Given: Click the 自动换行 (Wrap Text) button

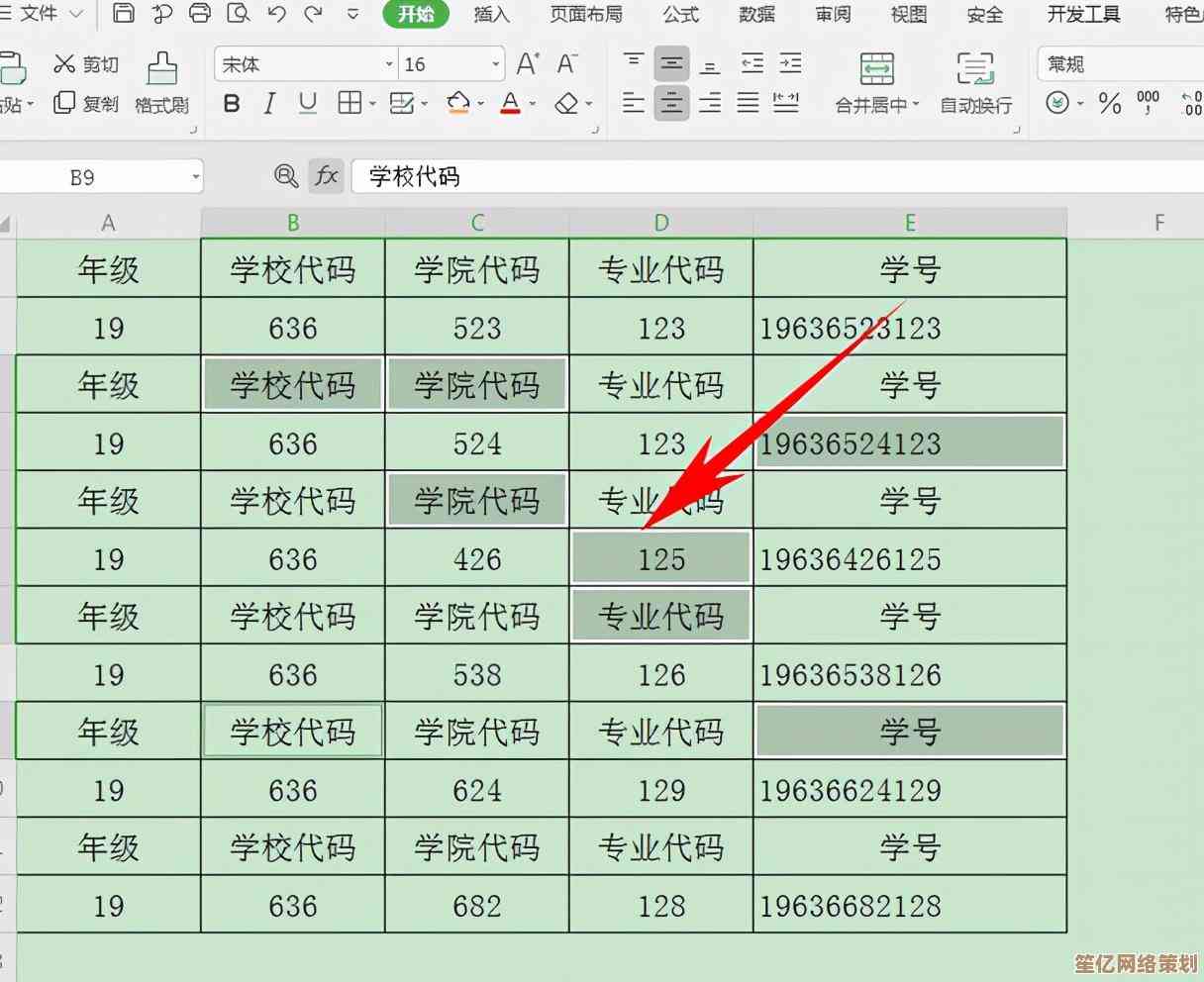Looking at the screenshot, I should 975,83.
